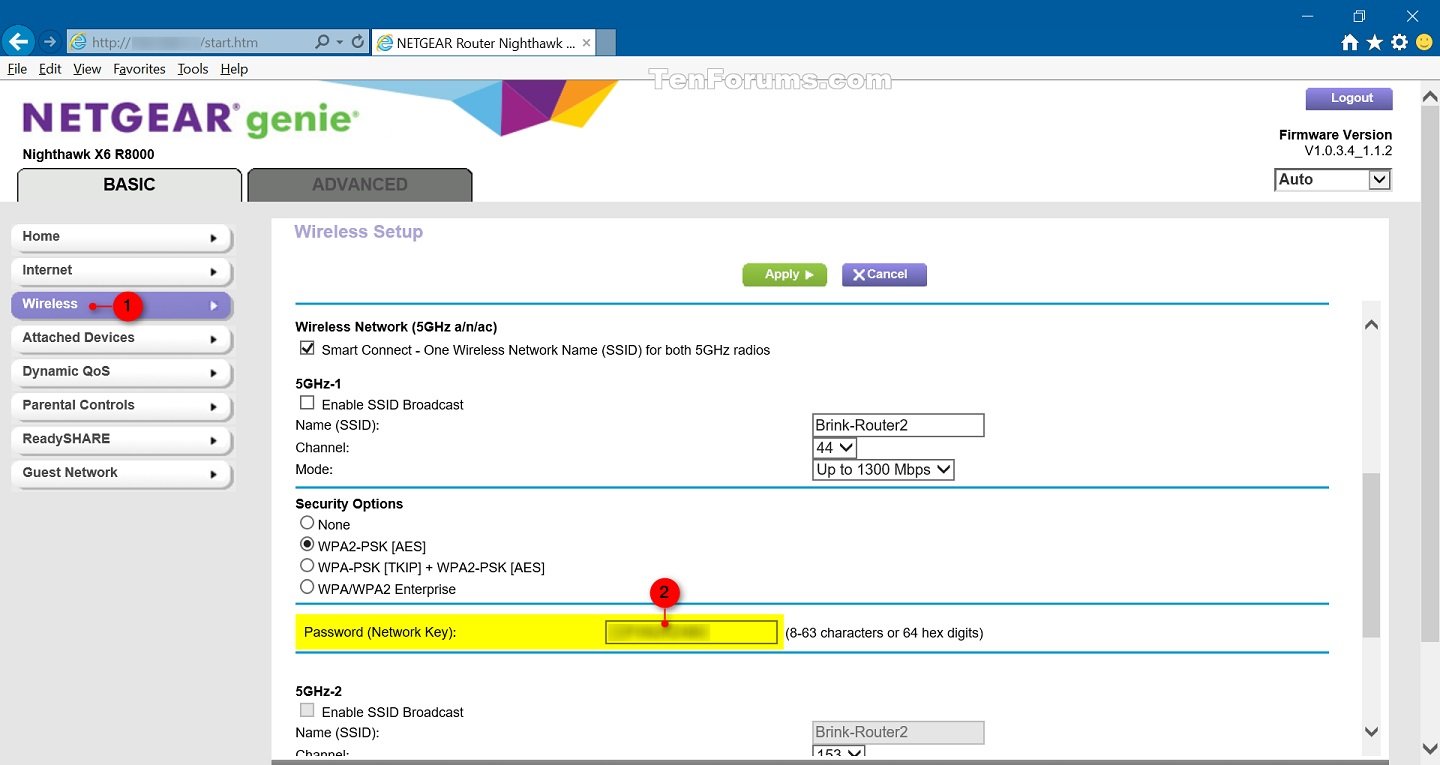Open a new browser tab
The image size is (1440, 765).
pyautogui.click(x=605, y=43)
